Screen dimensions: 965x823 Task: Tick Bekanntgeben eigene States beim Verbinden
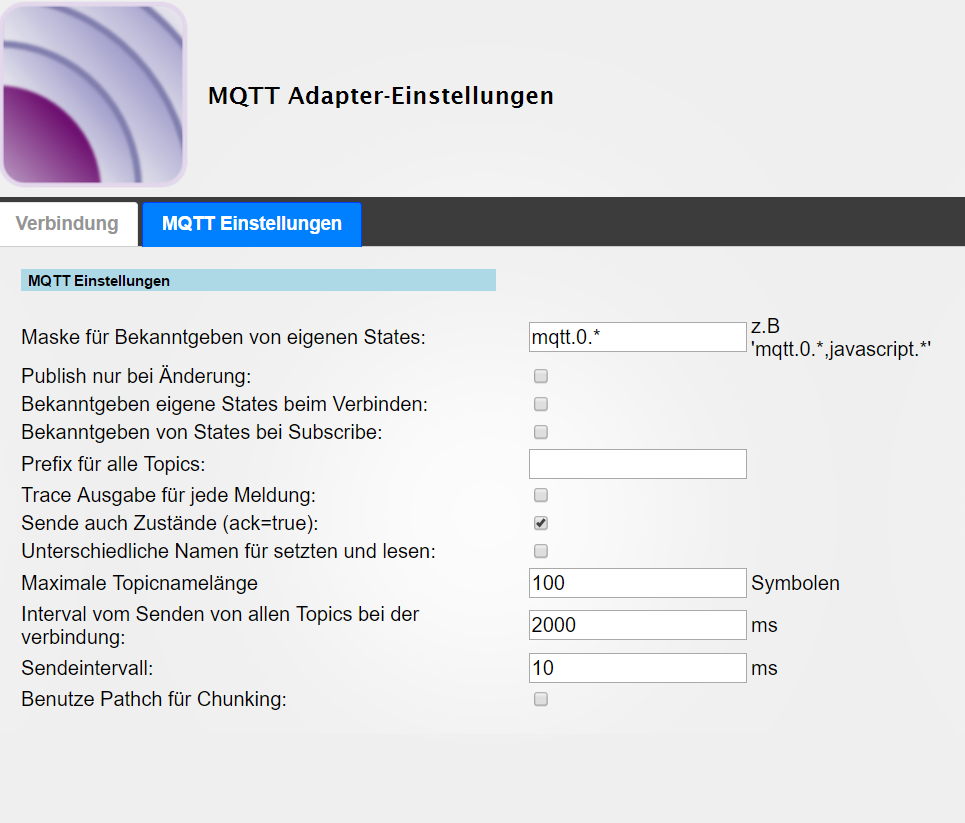pos(541,404)
